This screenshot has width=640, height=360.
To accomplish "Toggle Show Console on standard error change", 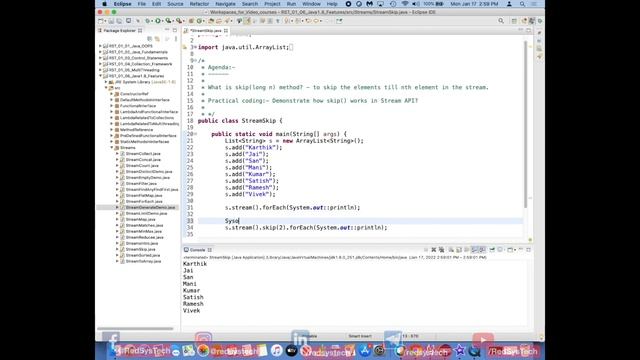I will [x=482, y=249].
